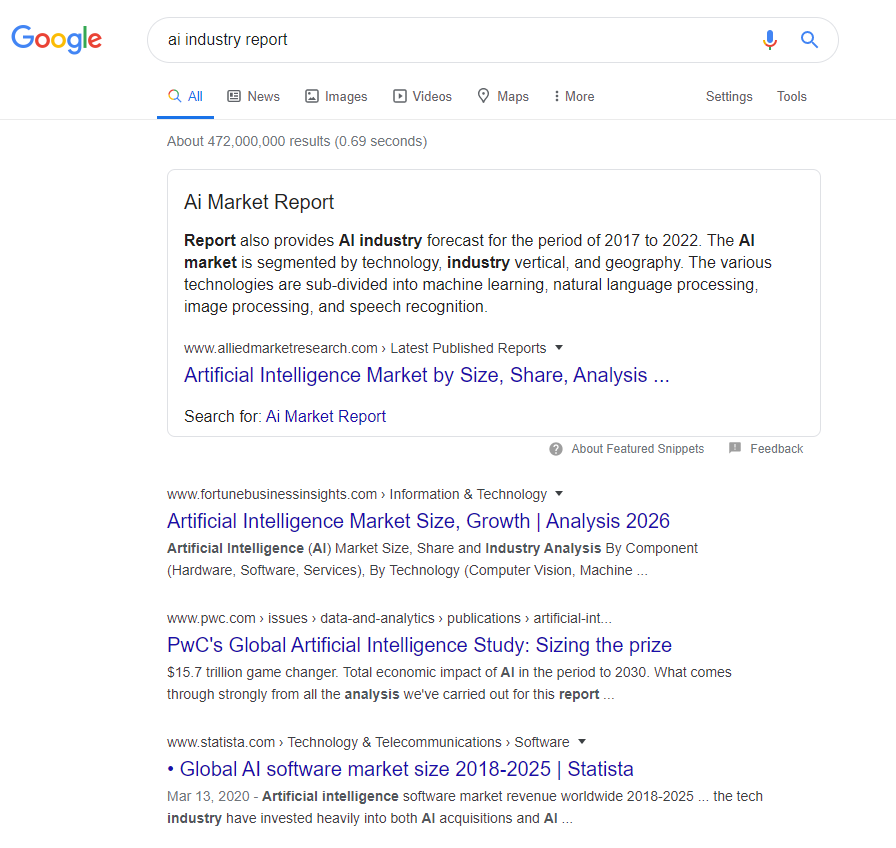Open About Featured Snippets link
Screen dimensions: 896x848
638,449
